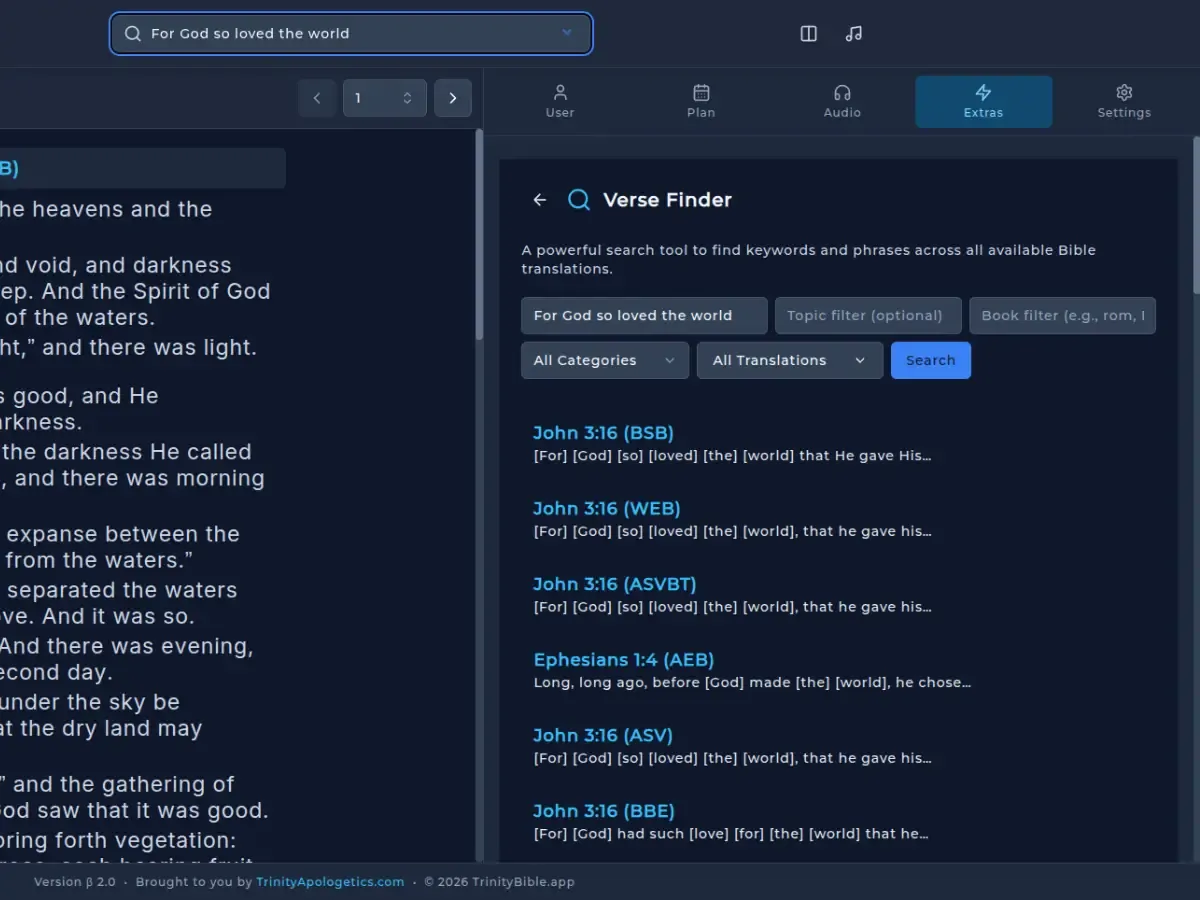Open the Audio tab
1200x900 pixels.
tap(842, 101)
